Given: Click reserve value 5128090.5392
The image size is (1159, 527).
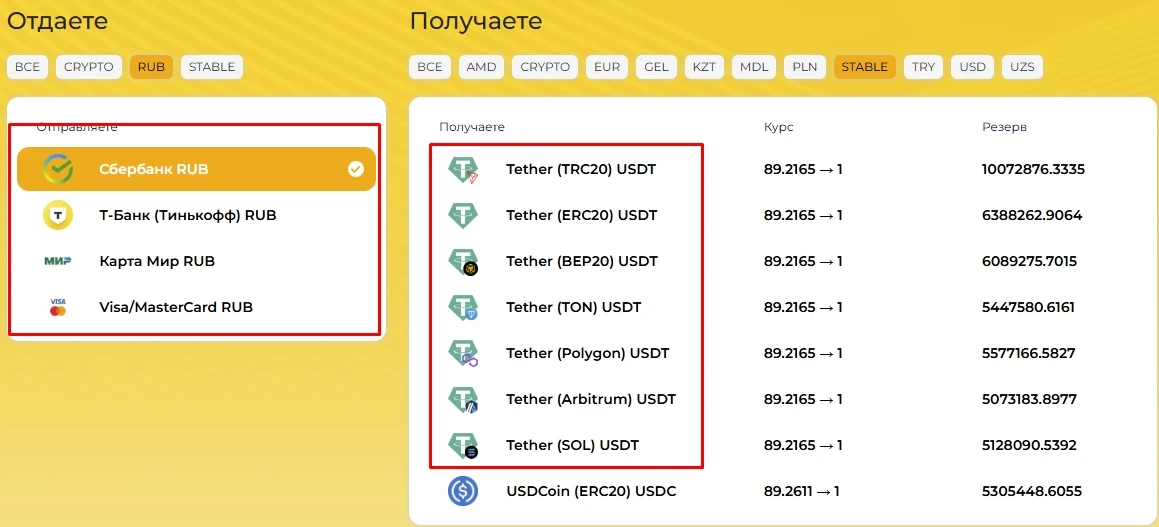Looking at the screenshot, I should pyautogui.click(x=1029, y=445).
